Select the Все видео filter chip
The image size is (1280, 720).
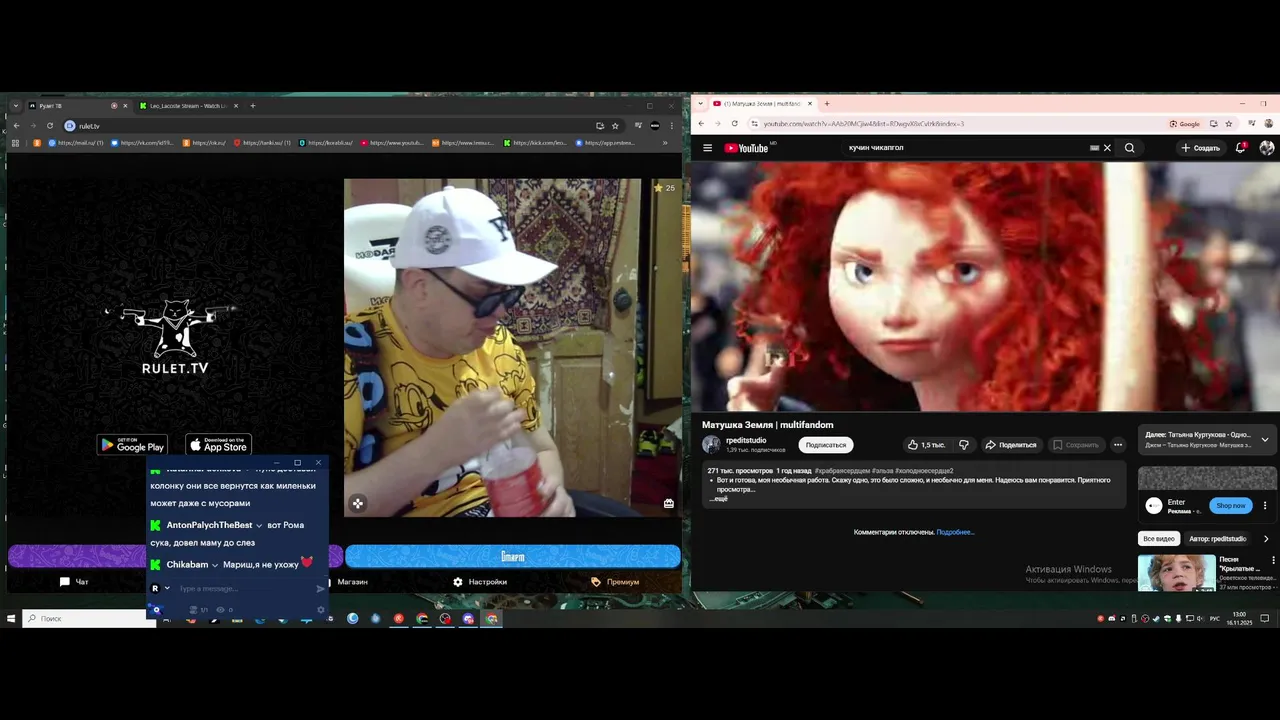pyautogui.click(x=1159, y=539)
